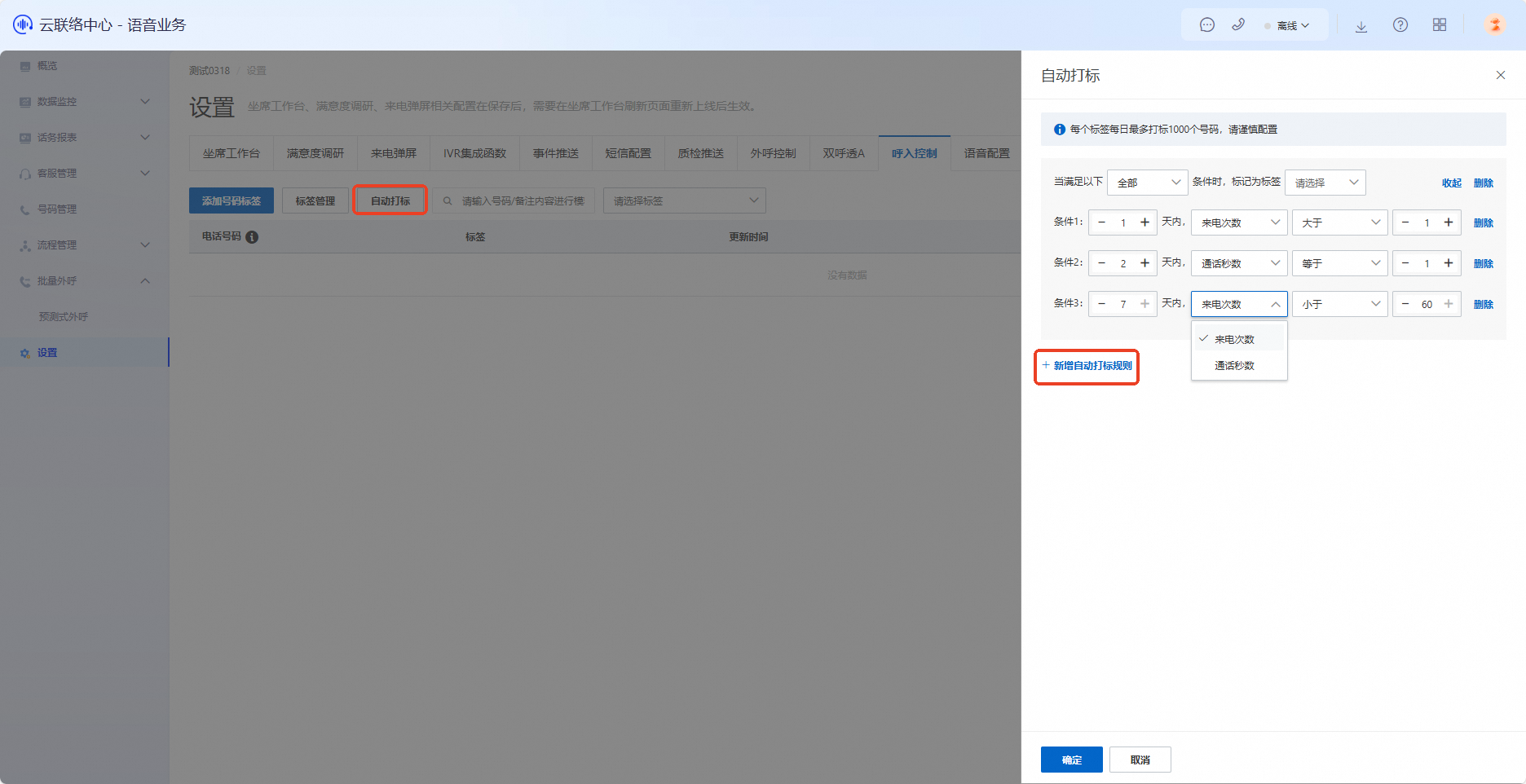1526x784 pixels.
Task: Click the 自动打标 button
Action: [390, 200]
